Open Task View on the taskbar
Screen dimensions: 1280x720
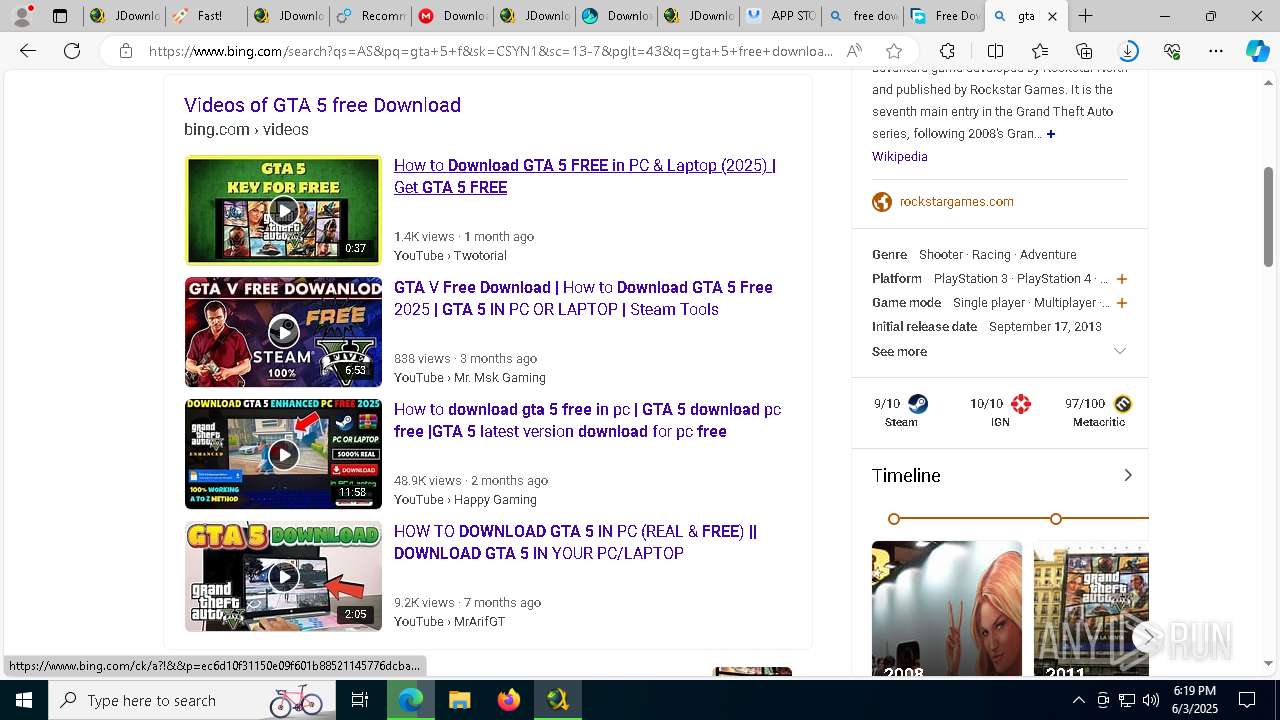[360, 700]
